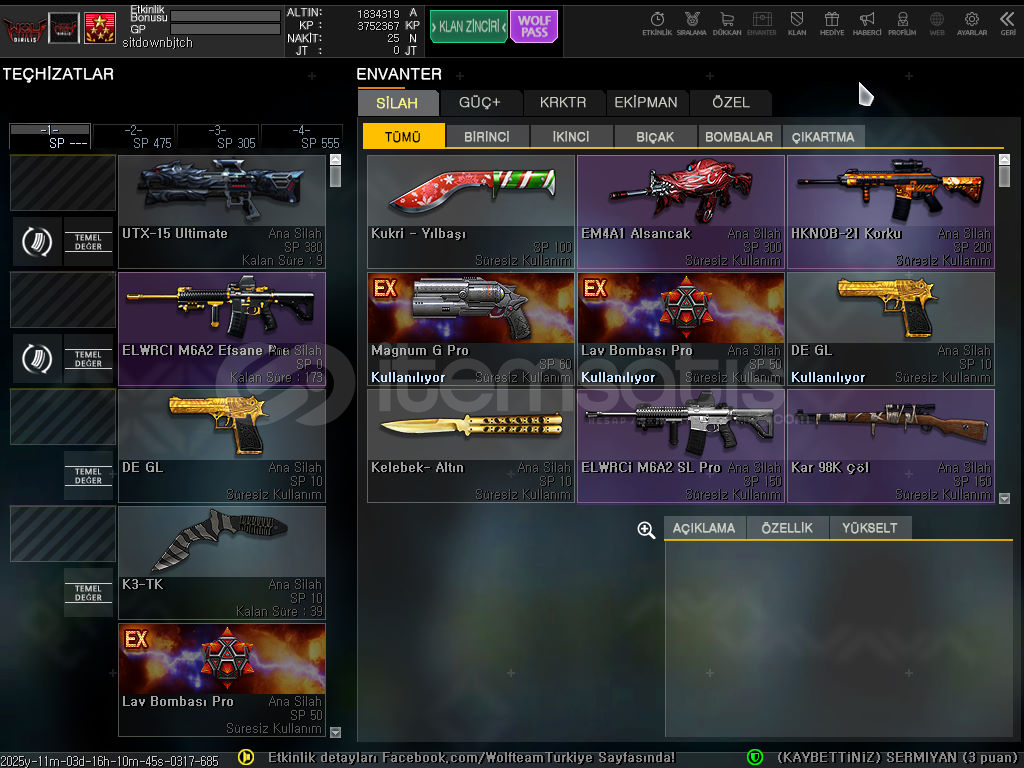
Task: Click the red star rank badge icon
Action: [x=100, y=27]
